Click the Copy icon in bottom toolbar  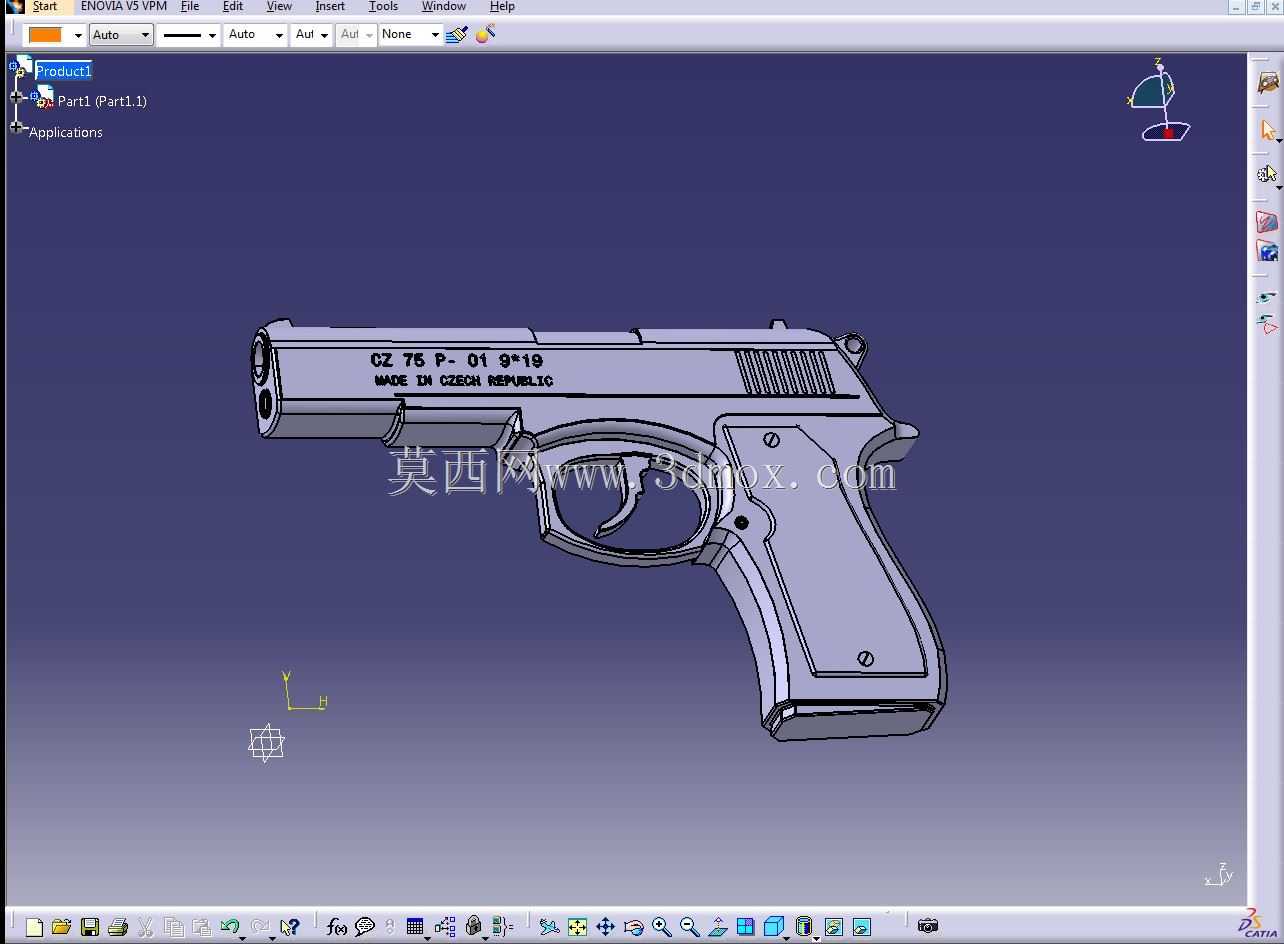point(173,927)
